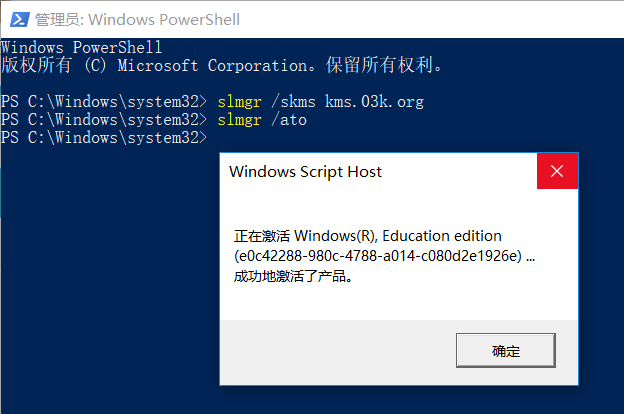The height and width of the screenshot is (414, 624).
Task: Click the Windows PowerShell console header line
Action: pos(82,47)
